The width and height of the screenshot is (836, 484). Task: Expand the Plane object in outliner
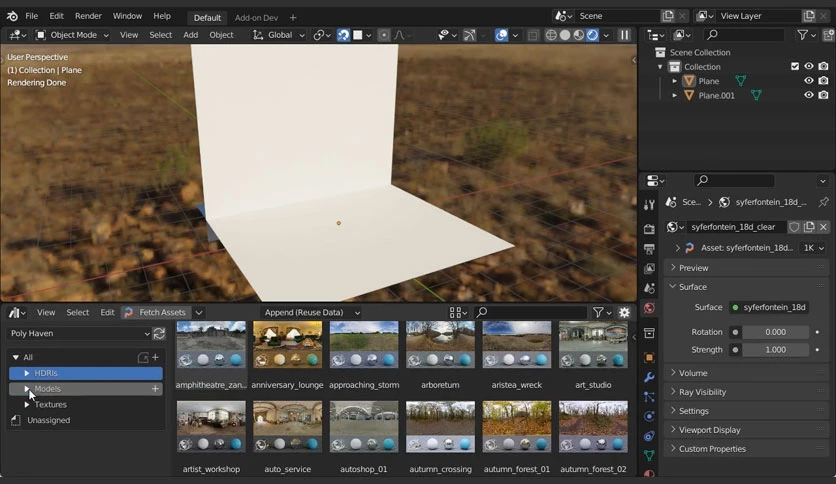[674, 81]
